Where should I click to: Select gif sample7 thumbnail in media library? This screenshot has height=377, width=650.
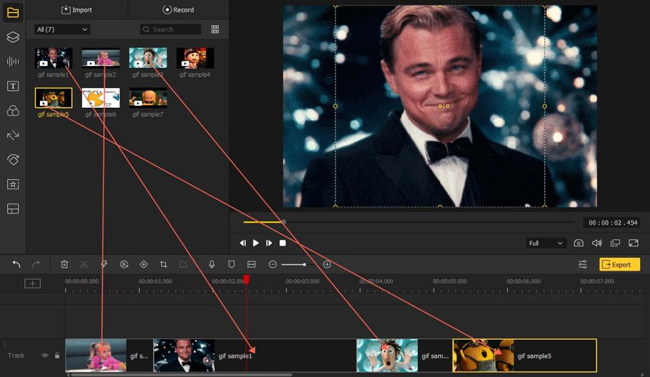[x=148, y=97]
